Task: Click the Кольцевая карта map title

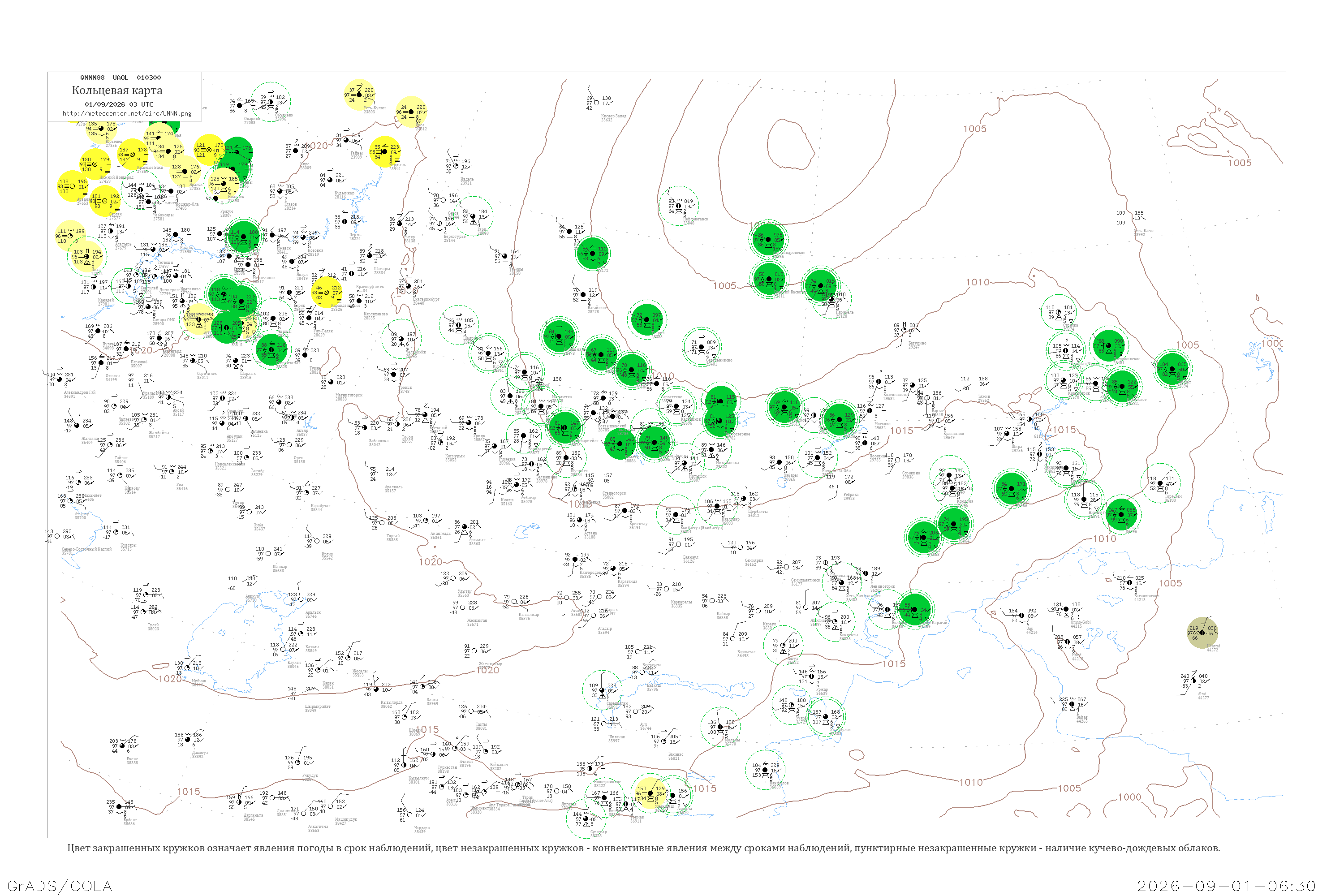Action: click(117, 90)
